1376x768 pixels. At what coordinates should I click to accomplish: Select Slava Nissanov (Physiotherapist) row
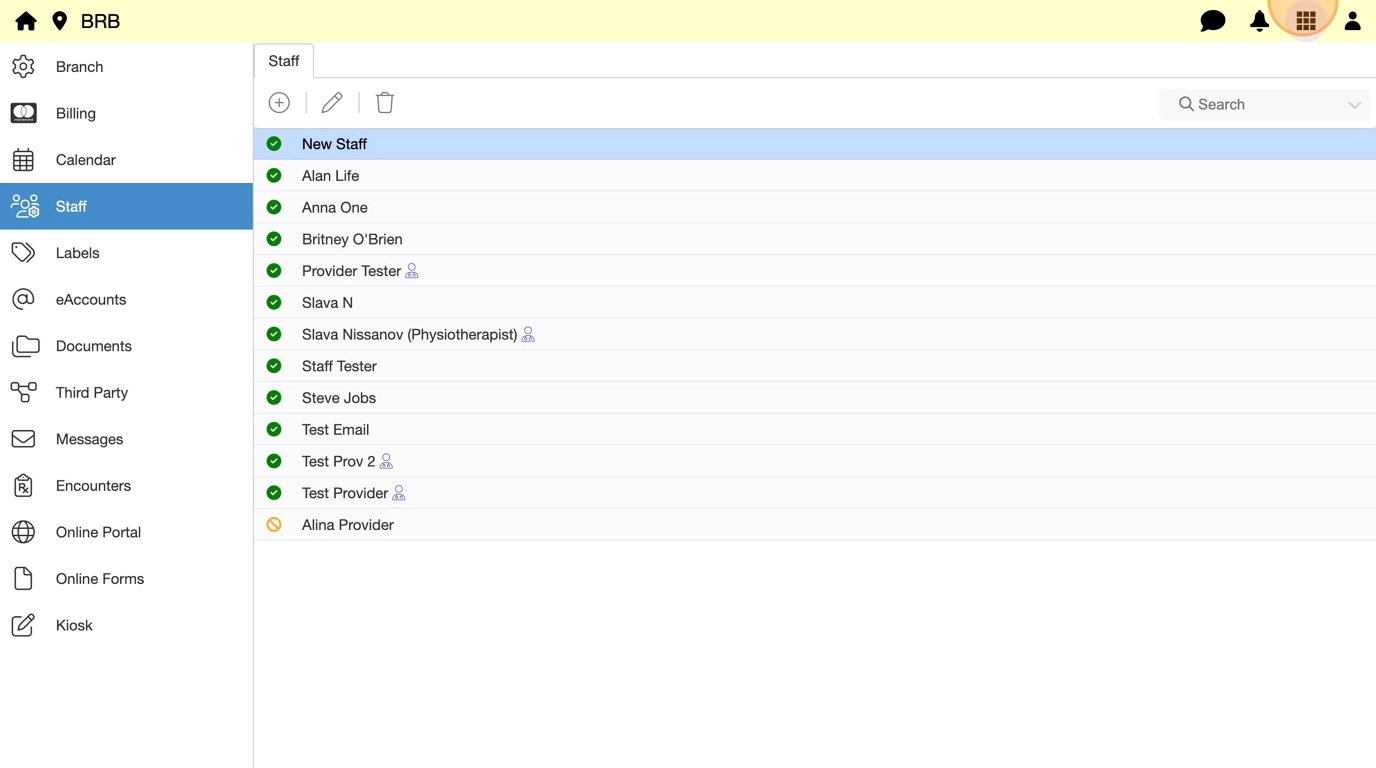point(409,334)
